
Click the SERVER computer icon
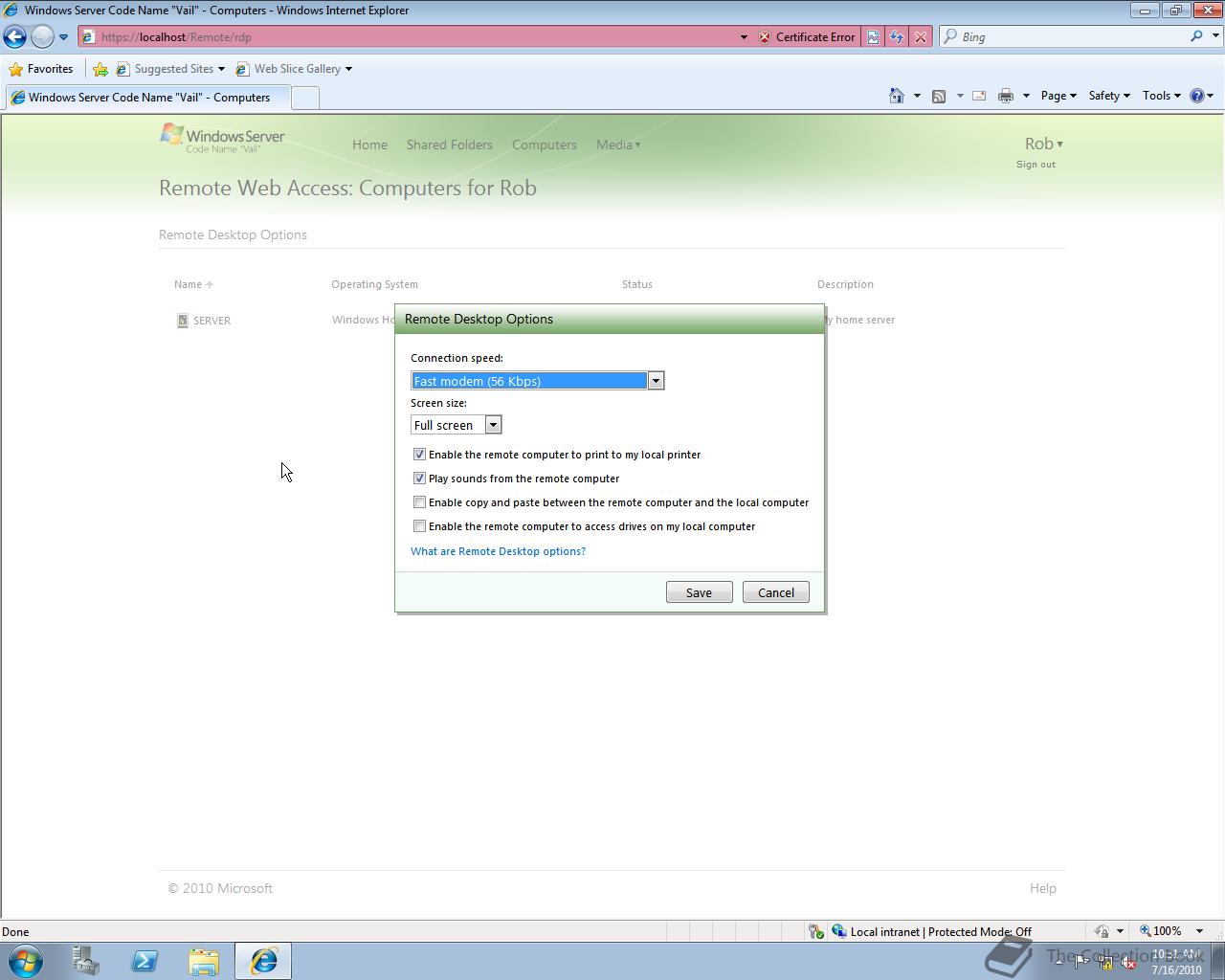coord(182,321)
